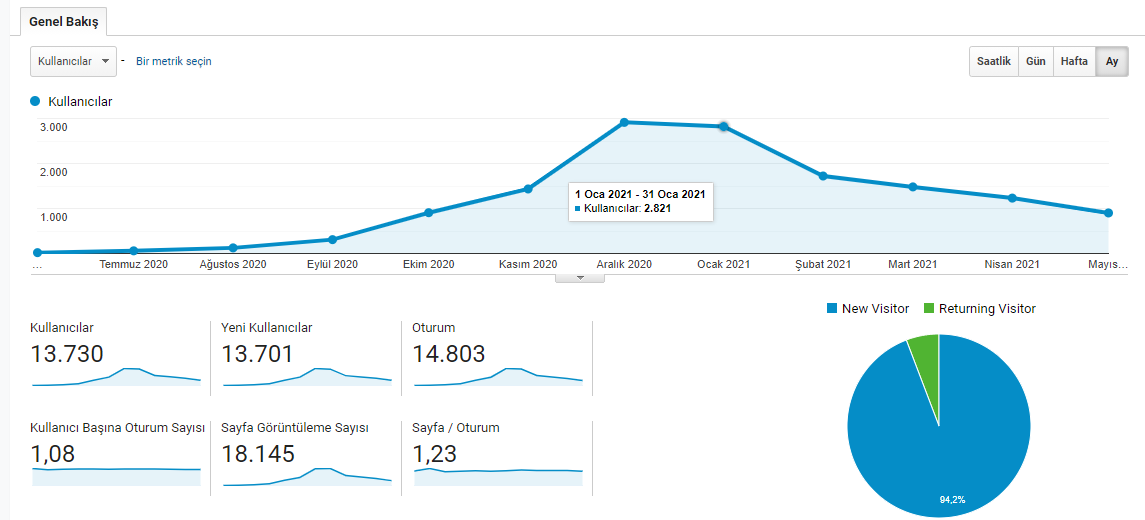
Task: Click the Sayfa Görüntüleme Sayısı sparkline
Action: click(307, 477)
